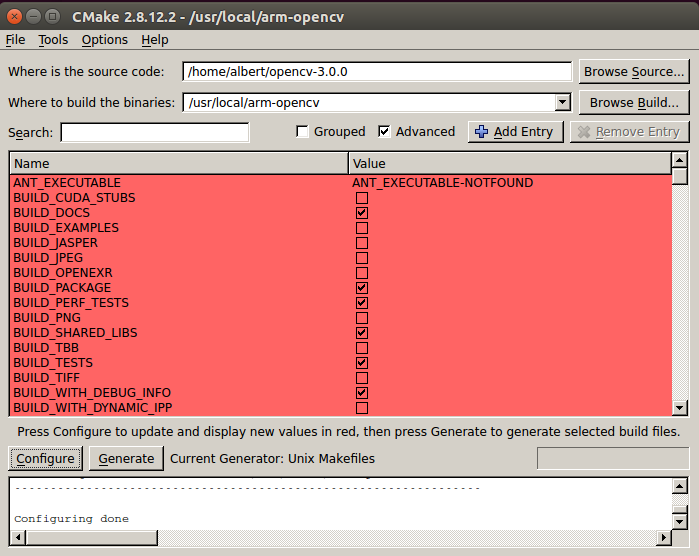Image resolution: width=699 pixels, height=556 pixels.
Task: Enable BUILD_OPENEXR checkbox
Action: tap(362, 273)
